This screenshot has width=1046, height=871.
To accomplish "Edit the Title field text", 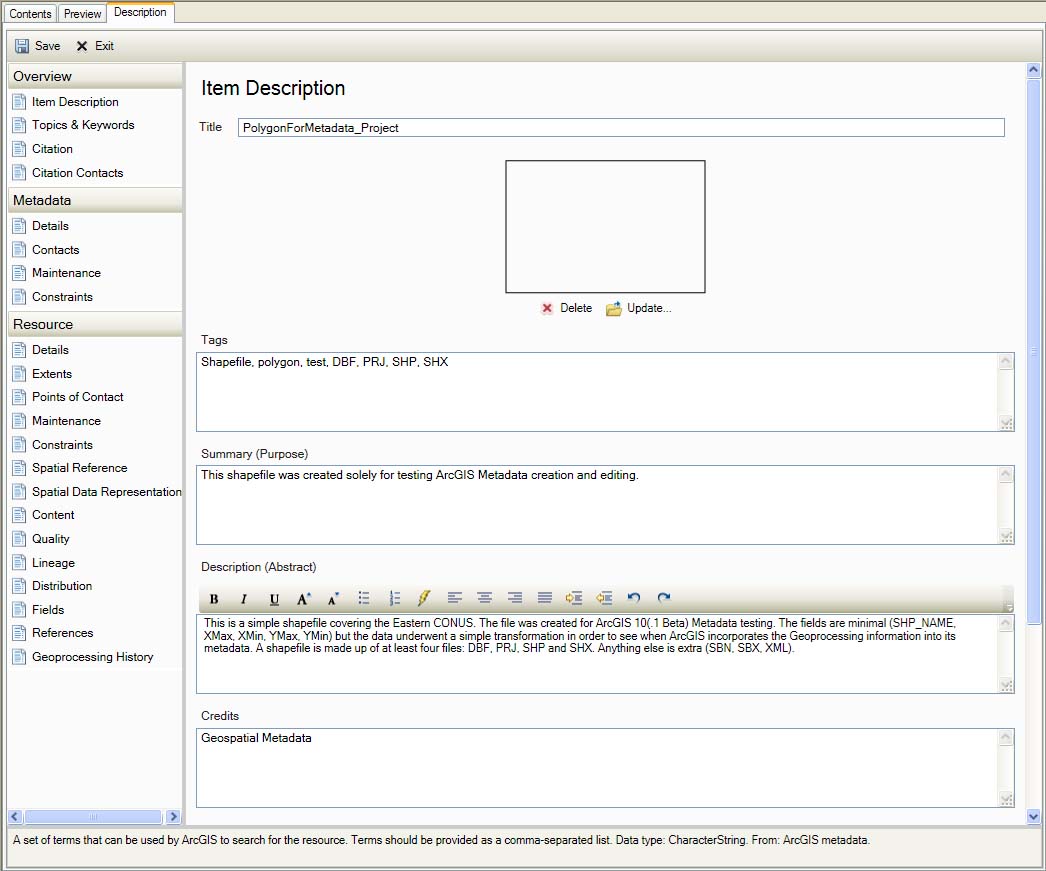I will pos(620,127).
